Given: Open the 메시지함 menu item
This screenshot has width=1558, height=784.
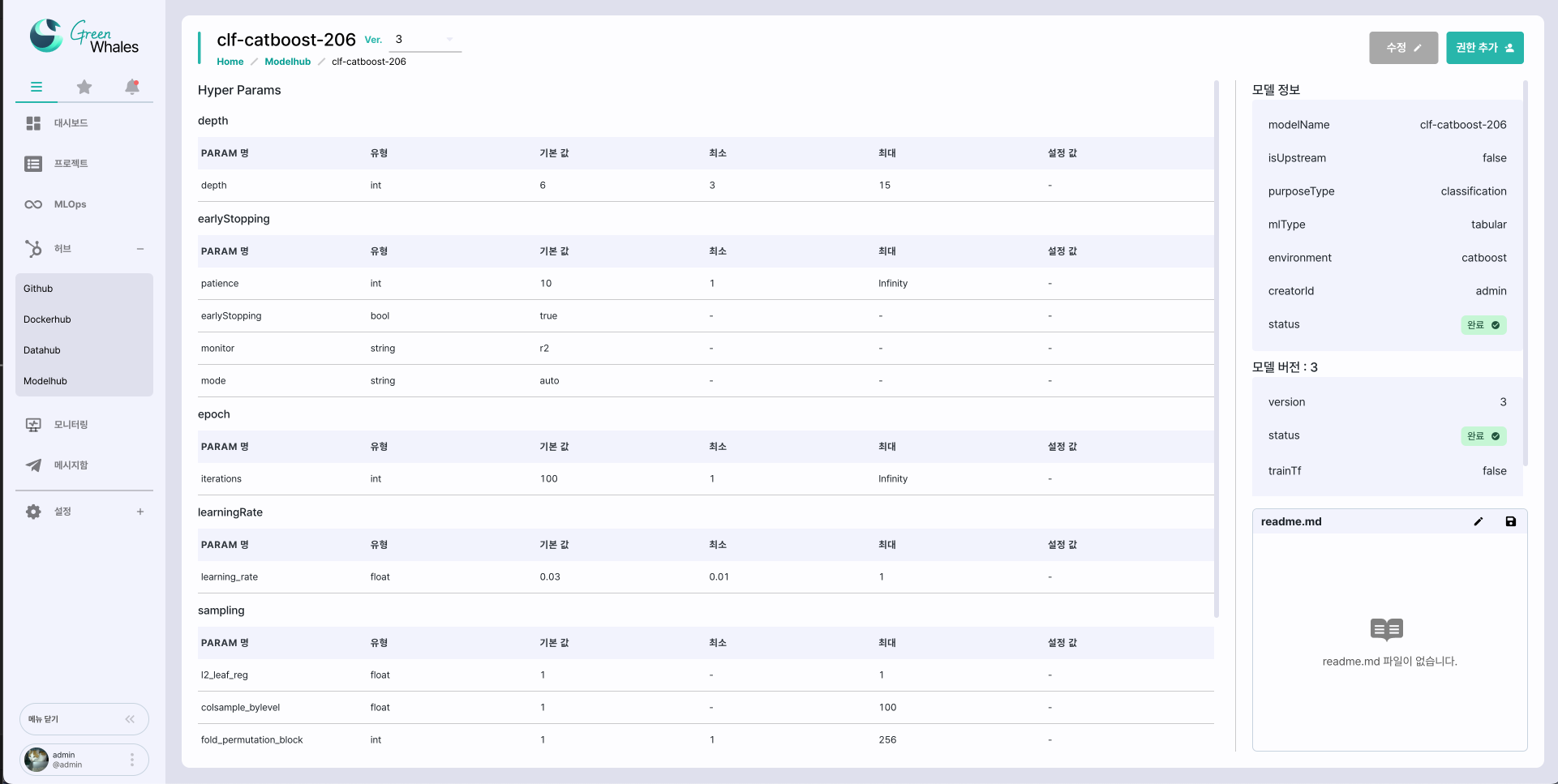Looking at the screenshot, I should [71, 465].
